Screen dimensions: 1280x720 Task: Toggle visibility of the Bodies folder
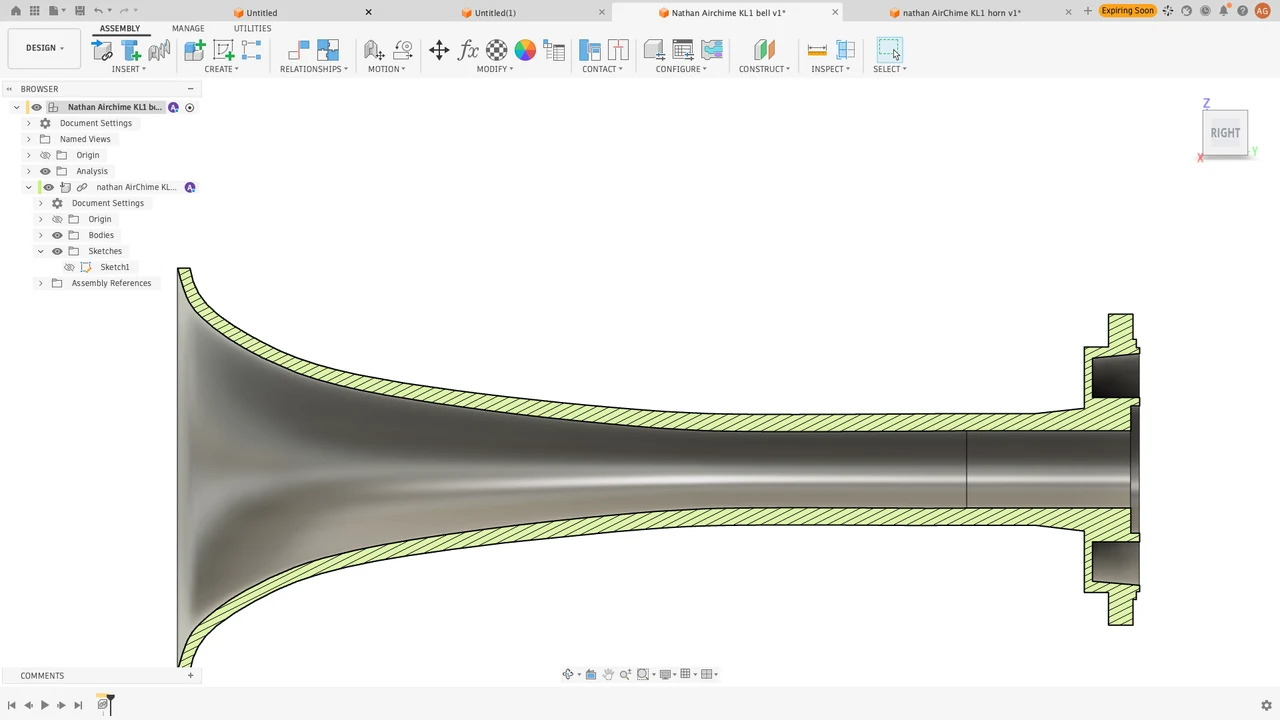coord(57,235)
